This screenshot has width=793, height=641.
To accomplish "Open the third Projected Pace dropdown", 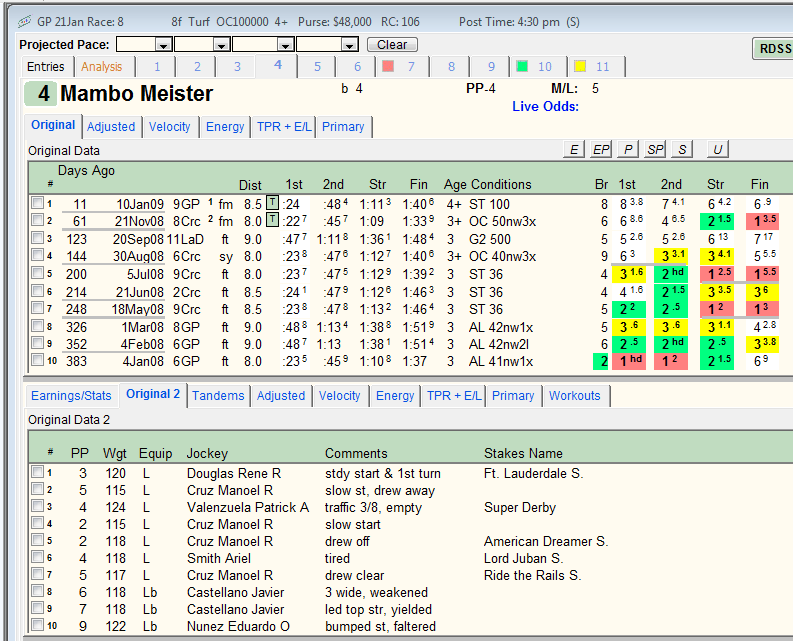I will 285,45.
